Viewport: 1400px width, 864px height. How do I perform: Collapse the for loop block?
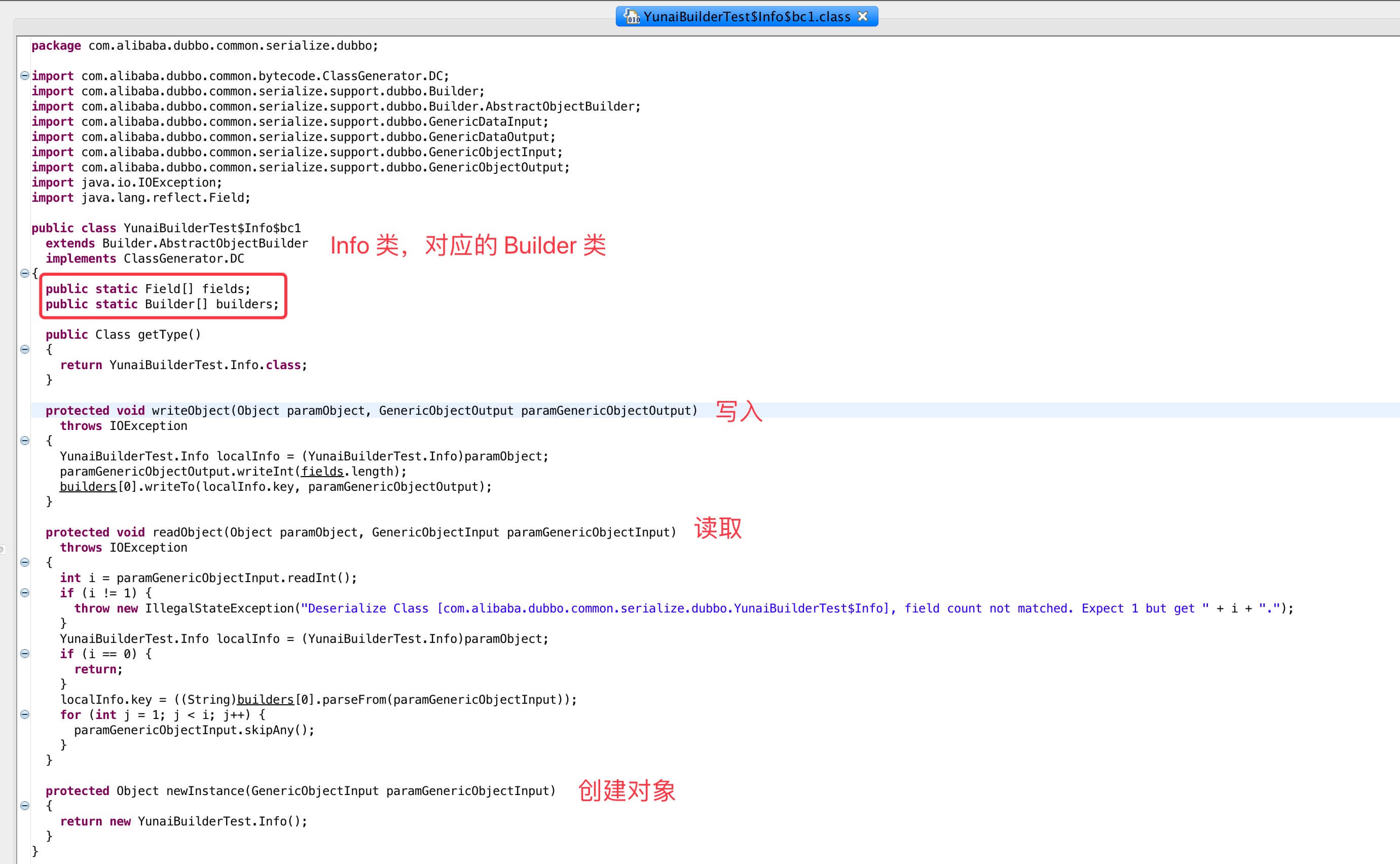click(x=24, y=714)
